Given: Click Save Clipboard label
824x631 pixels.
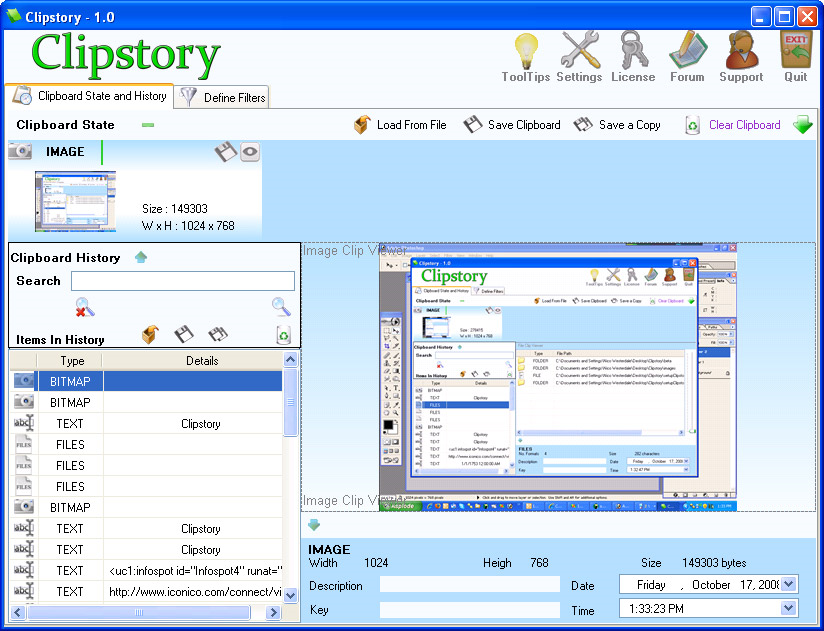Looking at the screenshot, I should click(x=524, y=125).
